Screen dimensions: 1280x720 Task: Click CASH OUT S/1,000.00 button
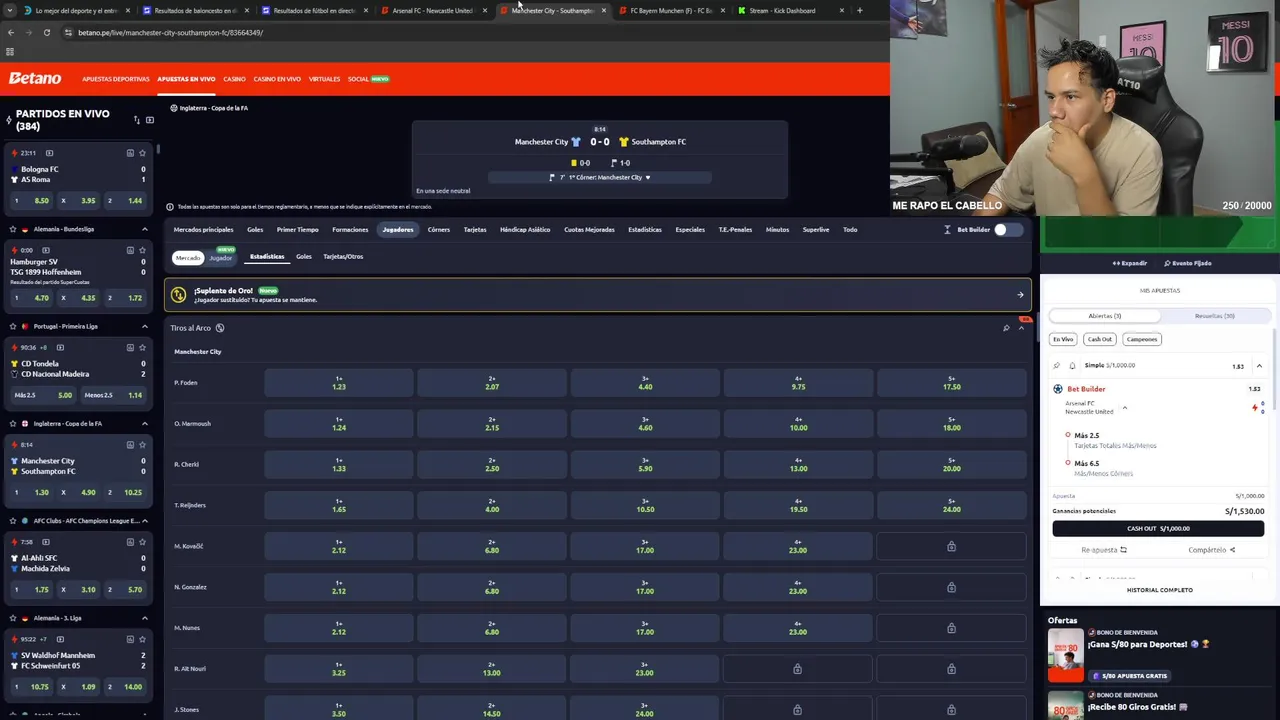[x=1158, y=528]
